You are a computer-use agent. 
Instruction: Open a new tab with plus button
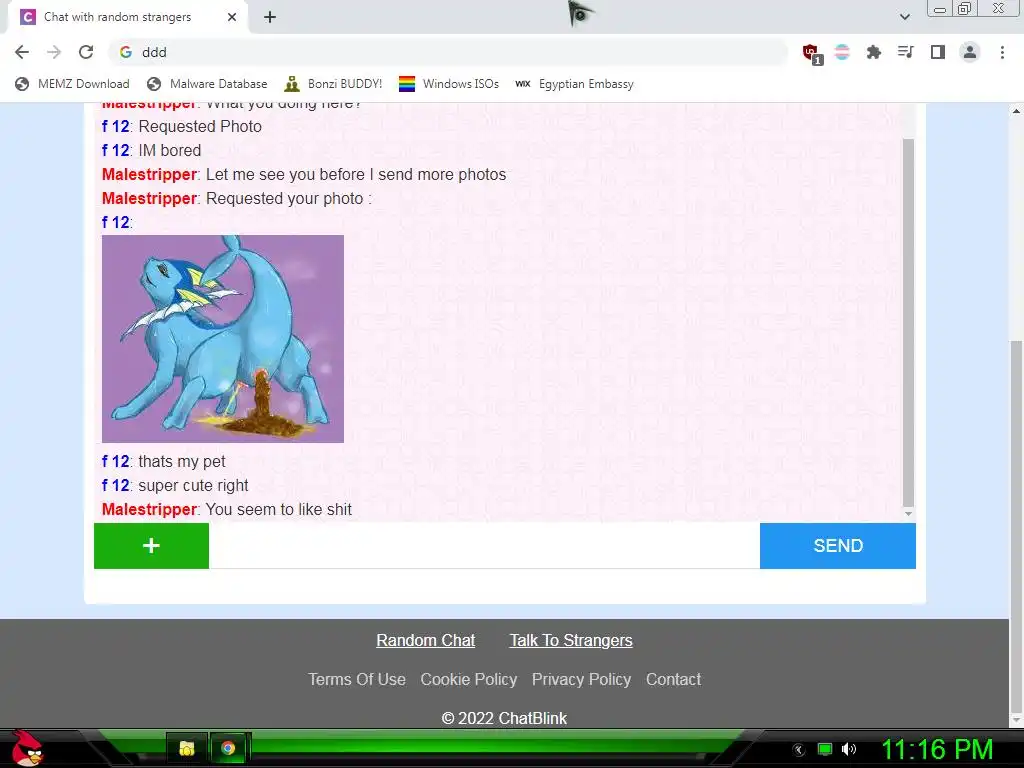[270, 17]
